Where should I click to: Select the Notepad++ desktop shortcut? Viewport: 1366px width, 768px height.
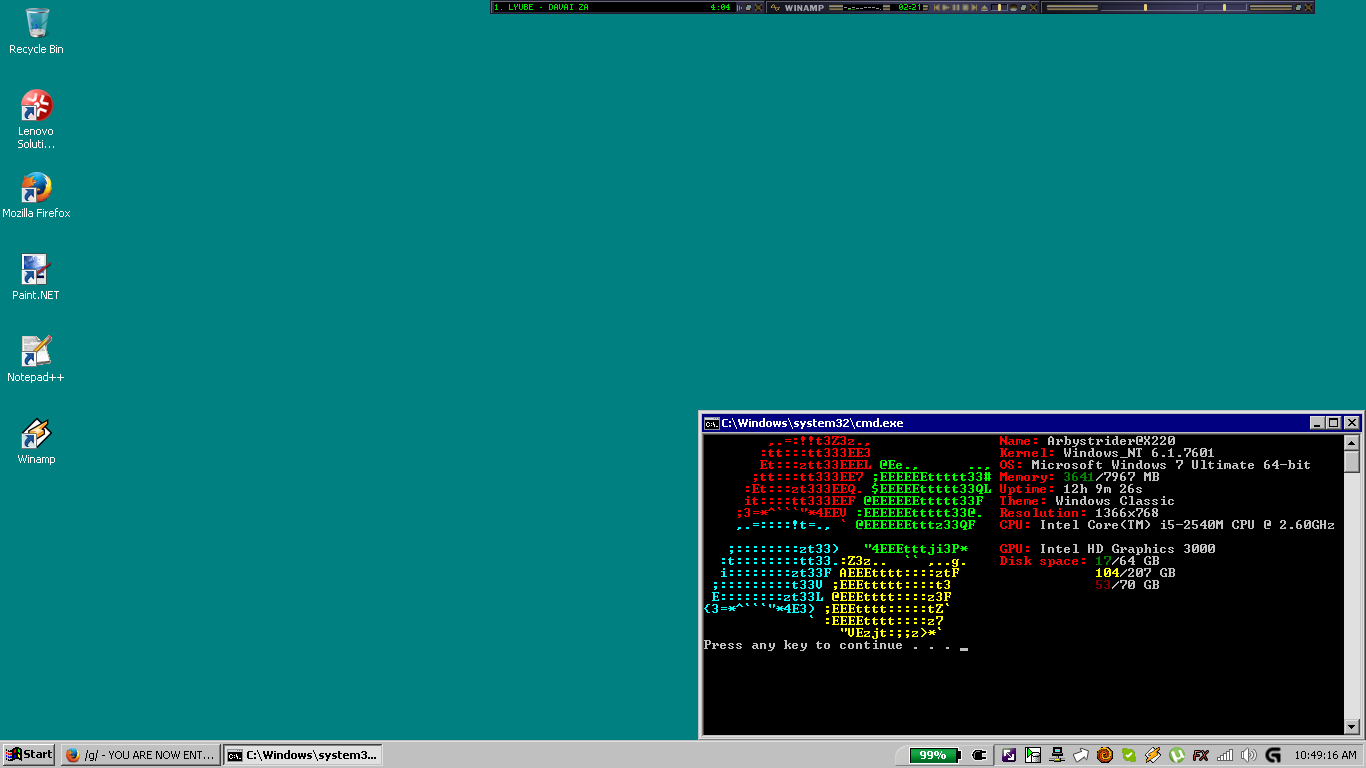(x=36, y=359)
